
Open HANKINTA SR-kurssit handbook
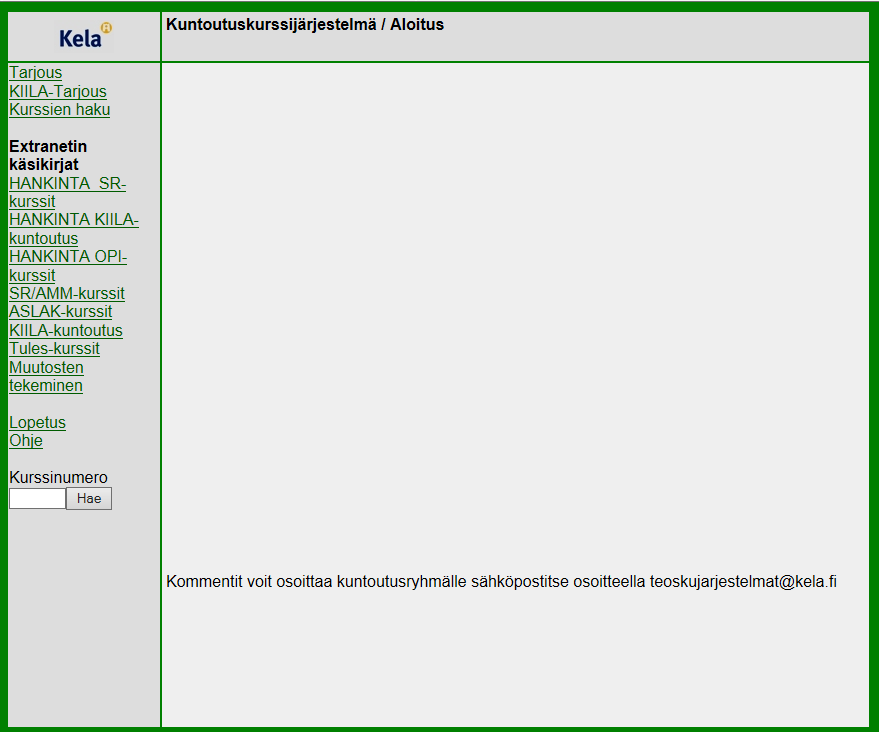(67, 192)
